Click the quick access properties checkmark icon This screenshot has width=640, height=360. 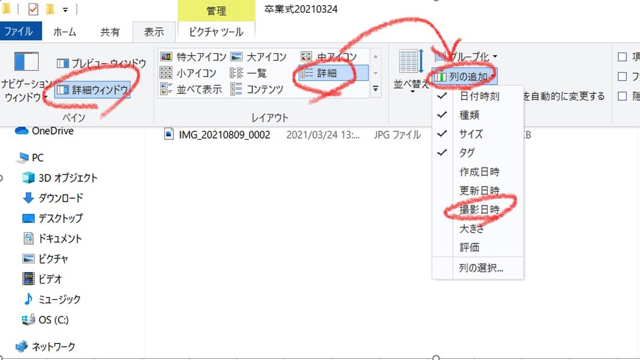point(33,9)
